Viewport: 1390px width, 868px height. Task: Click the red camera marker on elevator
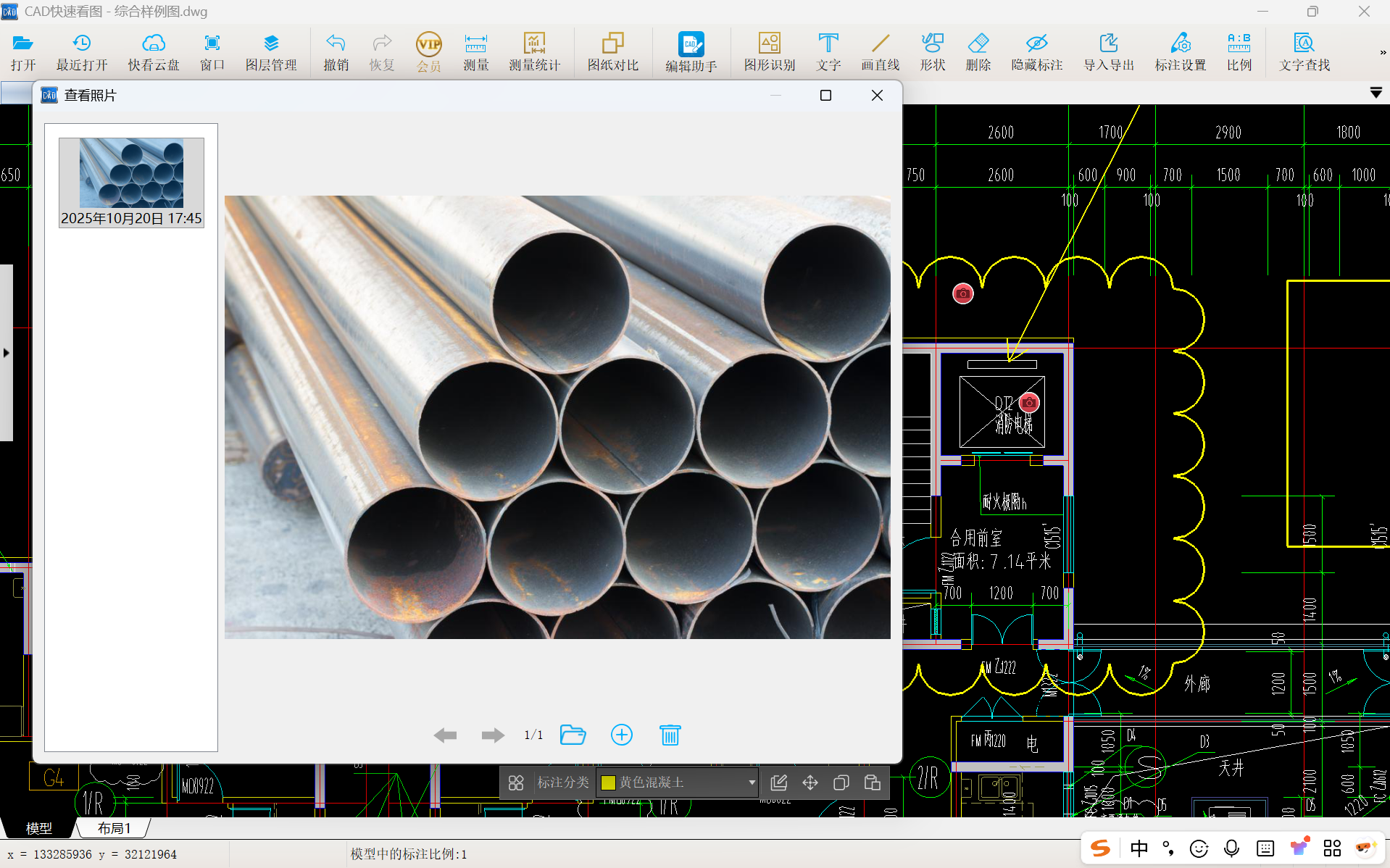(x=1029, y=403)
